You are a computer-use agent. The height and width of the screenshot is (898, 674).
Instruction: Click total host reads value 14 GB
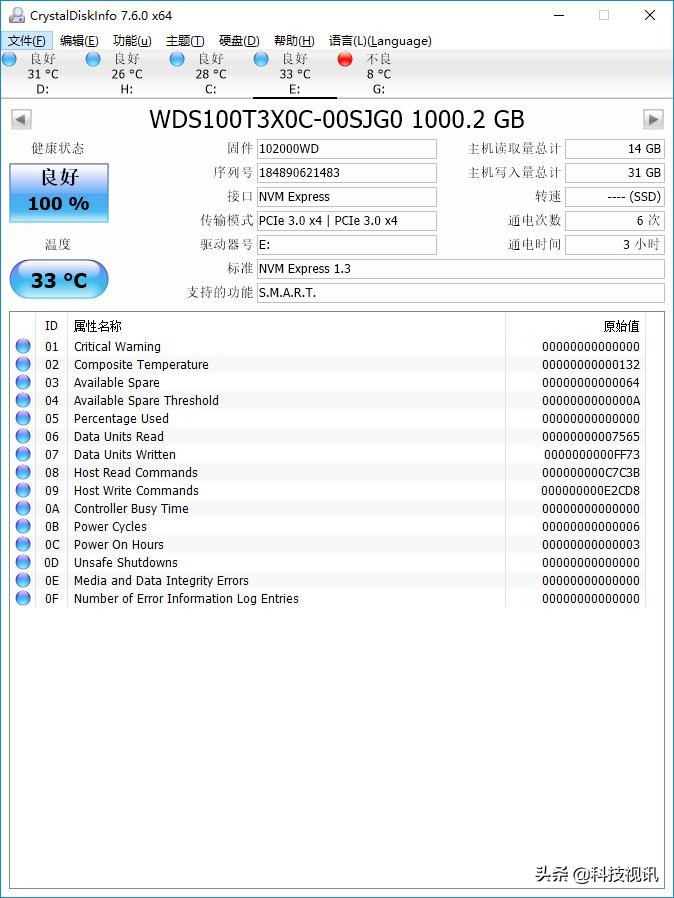point(614,149)
